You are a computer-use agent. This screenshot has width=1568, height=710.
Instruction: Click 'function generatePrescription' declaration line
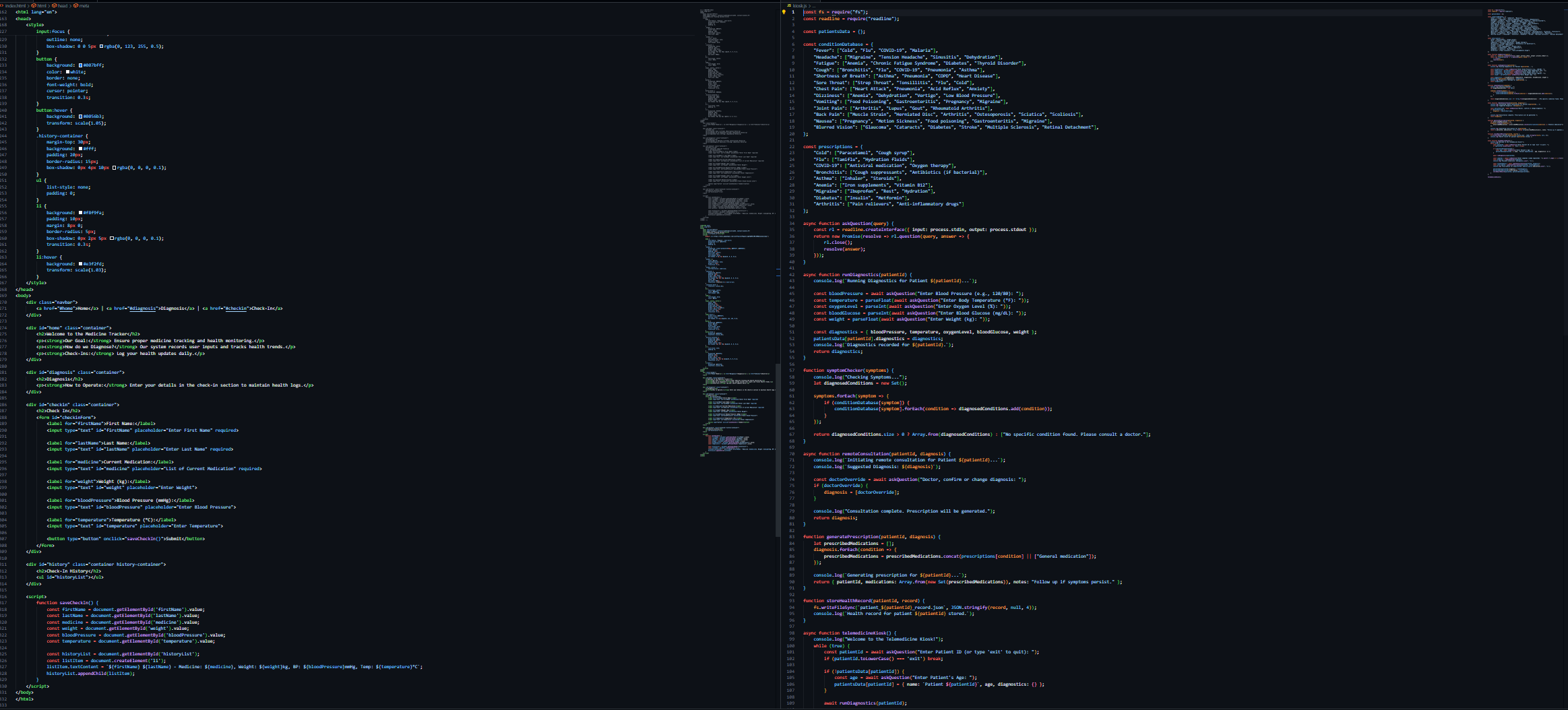coord(873,537)
